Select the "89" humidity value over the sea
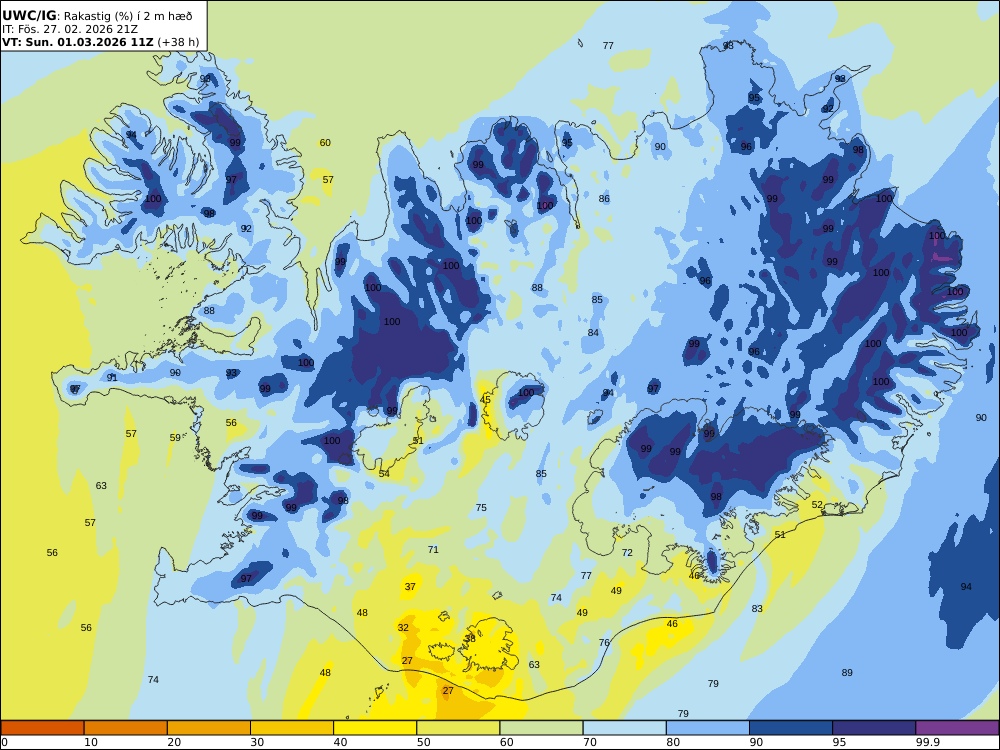This screenshot has height=750, width=1000. (847, 672)
